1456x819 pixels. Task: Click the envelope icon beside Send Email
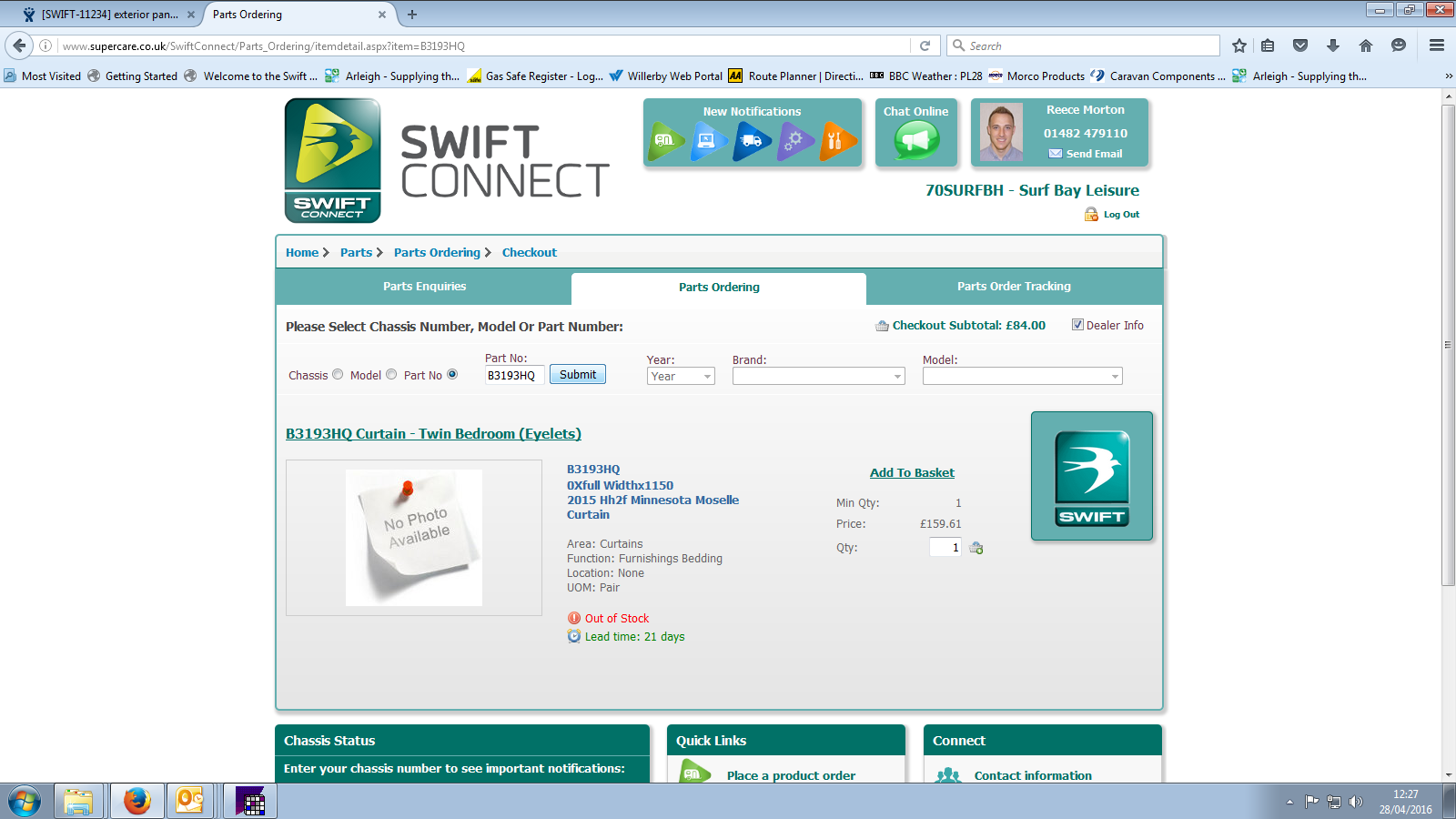coord(1056,154)
